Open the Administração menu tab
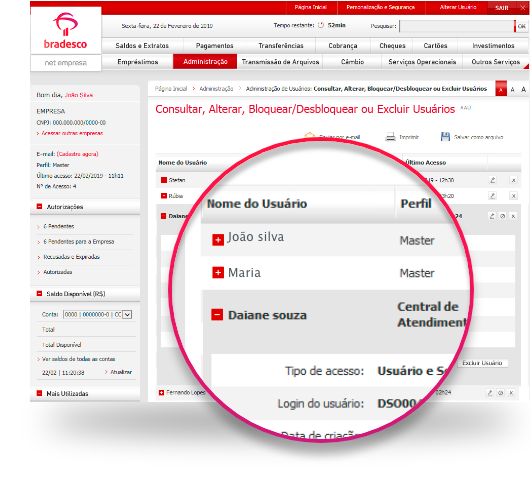The image size is (531, 479). click(205, 62)
